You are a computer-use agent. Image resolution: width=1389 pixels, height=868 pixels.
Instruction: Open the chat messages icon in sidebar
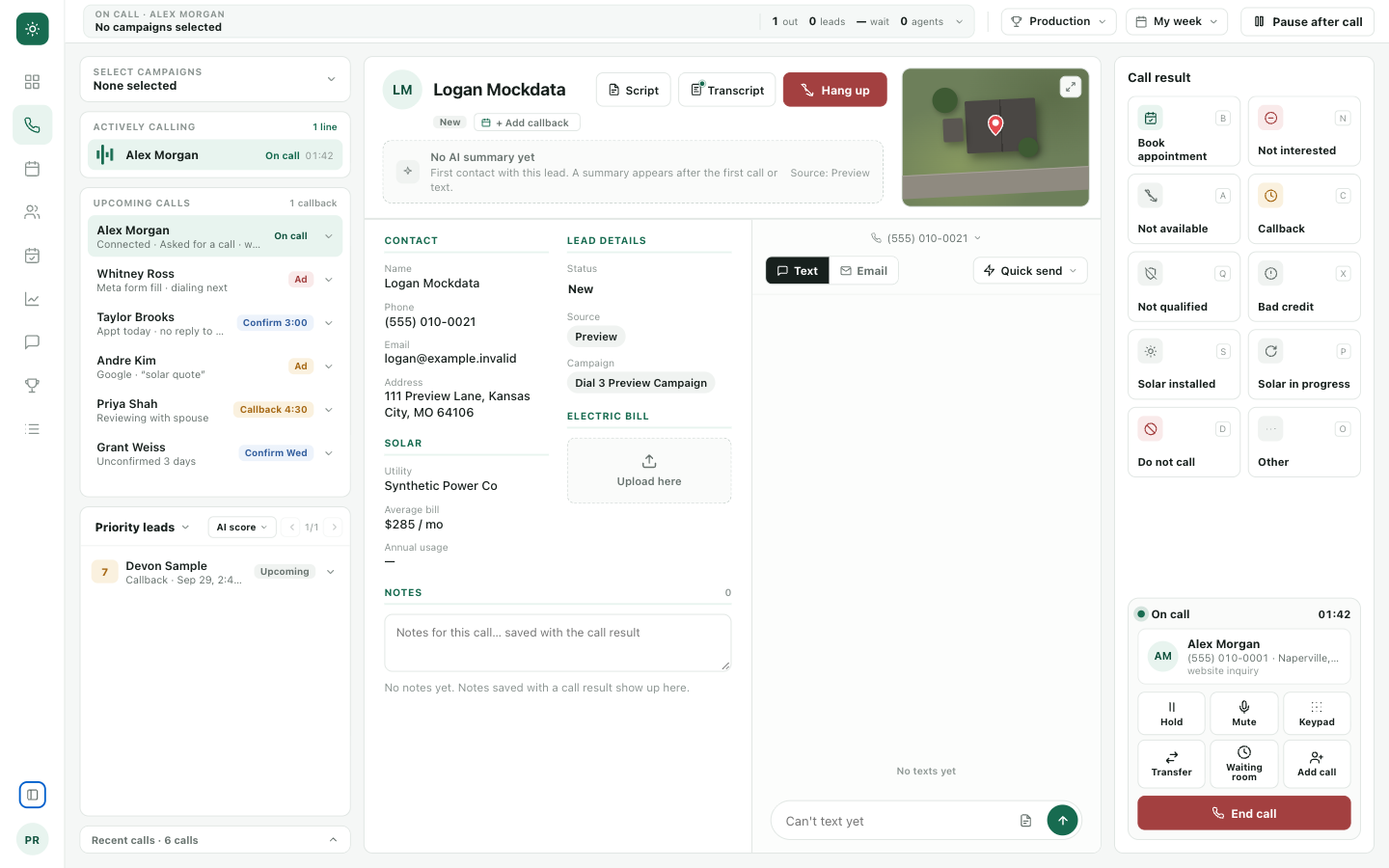click(x=32, y=342)
